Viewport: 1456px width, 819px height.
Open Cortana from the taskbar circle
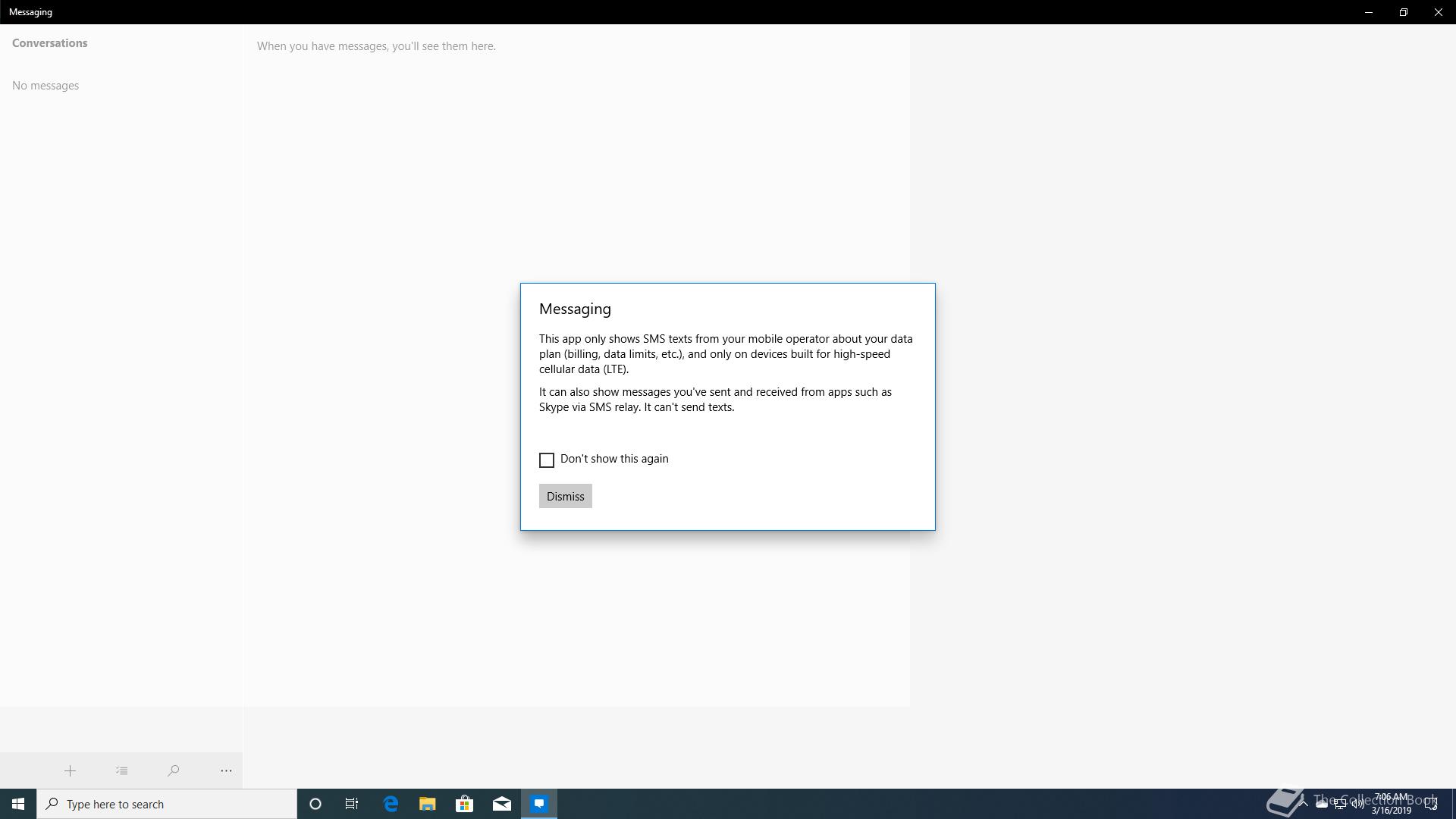coord(315,804)
